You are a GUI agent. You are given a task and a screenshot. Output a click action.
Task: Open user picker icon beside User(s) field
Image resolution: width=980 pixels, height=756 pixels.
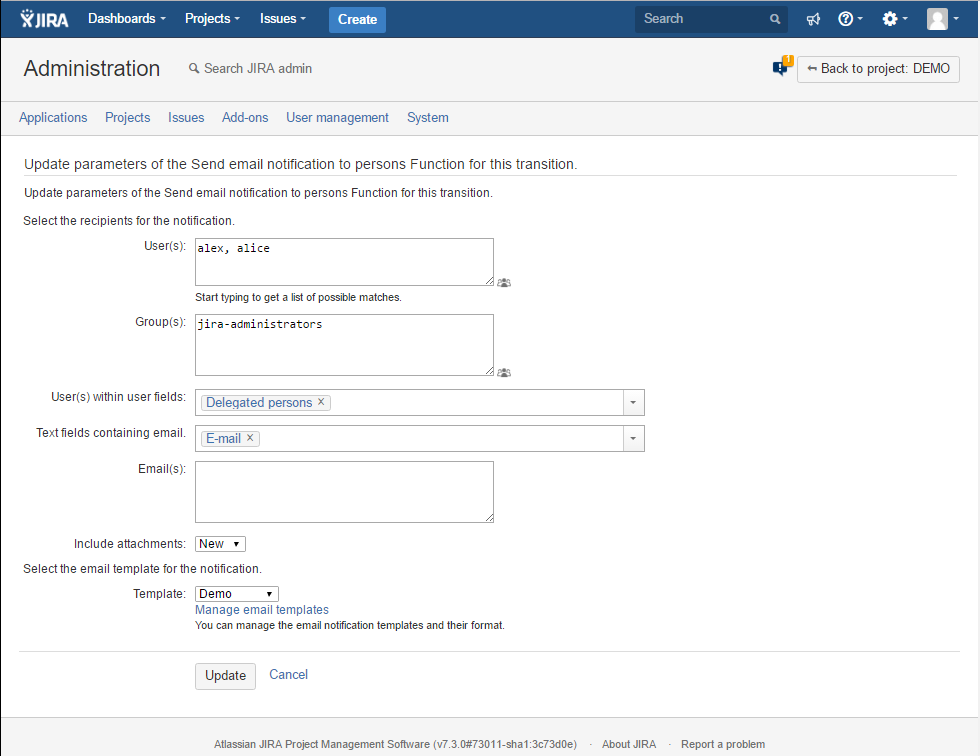click(x=504, y=282)
